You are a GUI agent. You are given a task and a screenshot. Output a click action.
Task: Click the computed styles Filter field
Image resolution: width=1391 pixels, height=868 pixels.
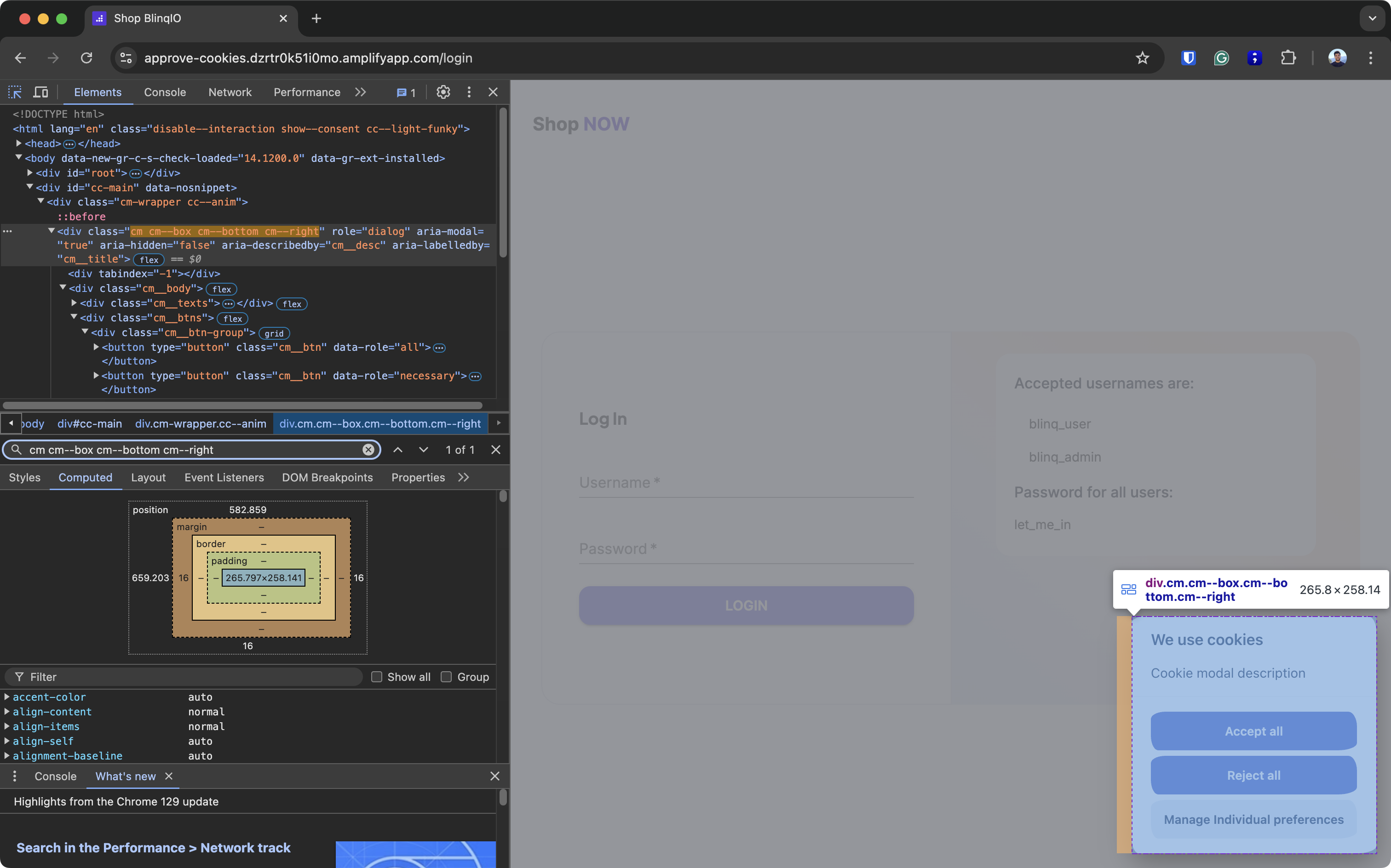click(190, 677)
